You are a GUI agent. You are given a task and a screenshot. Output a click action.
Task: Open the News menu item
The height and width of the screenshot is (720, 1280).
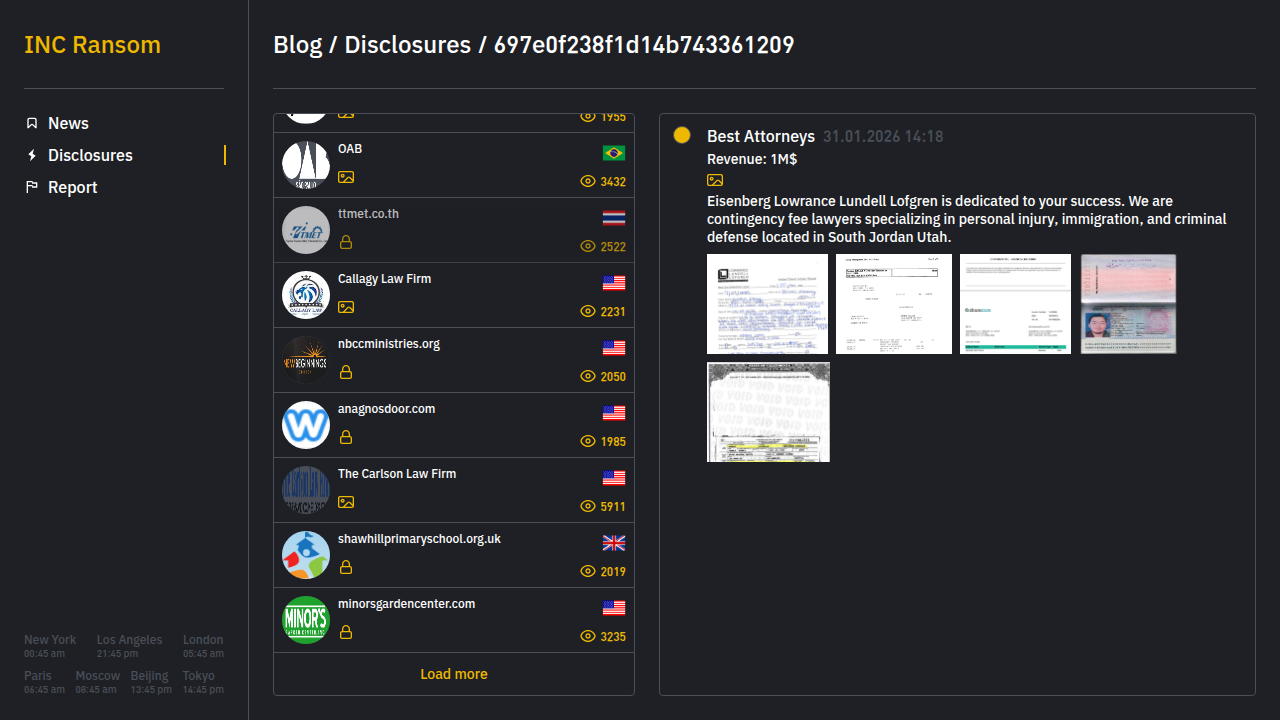click(x=68, y=123)
